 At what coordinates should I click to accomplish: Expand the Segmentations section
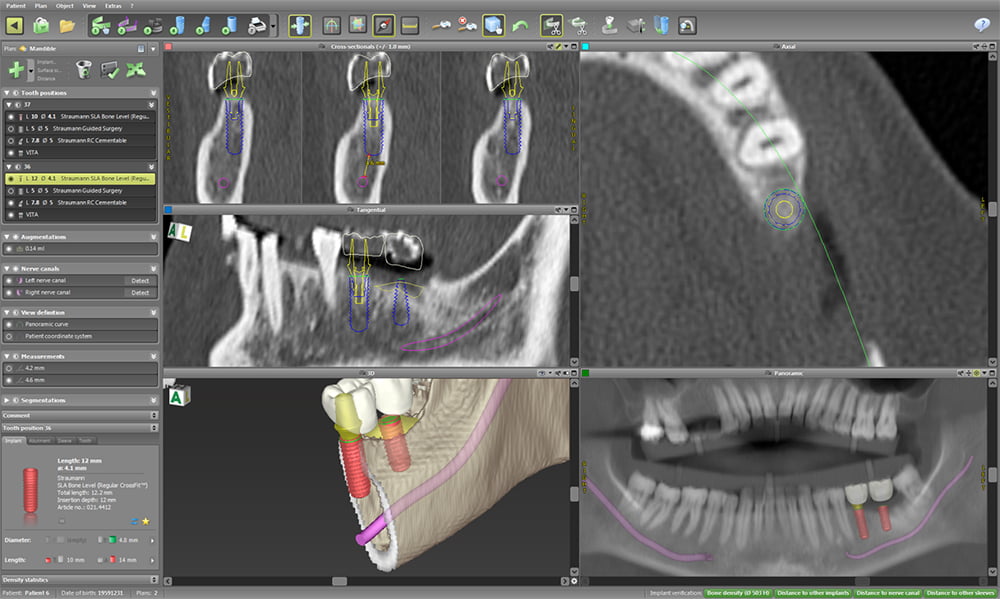coord(8,400)
